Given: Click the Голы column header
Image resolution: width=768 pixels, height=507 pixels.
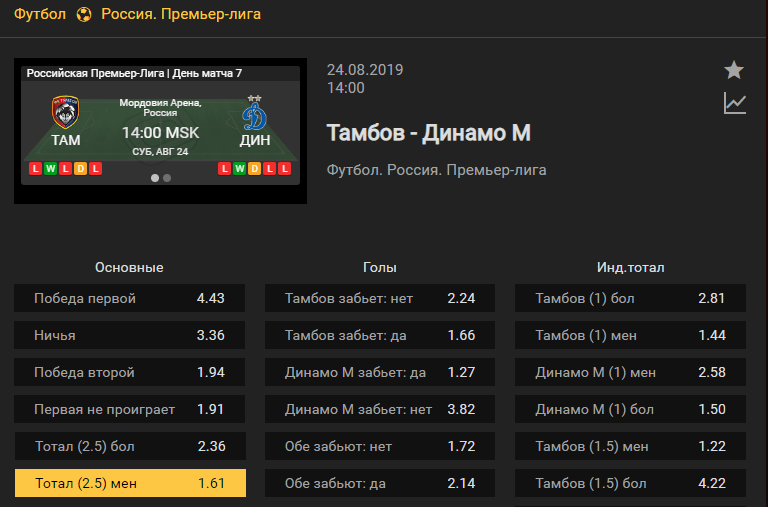Looking at the screenshot, I should [380, 267].
